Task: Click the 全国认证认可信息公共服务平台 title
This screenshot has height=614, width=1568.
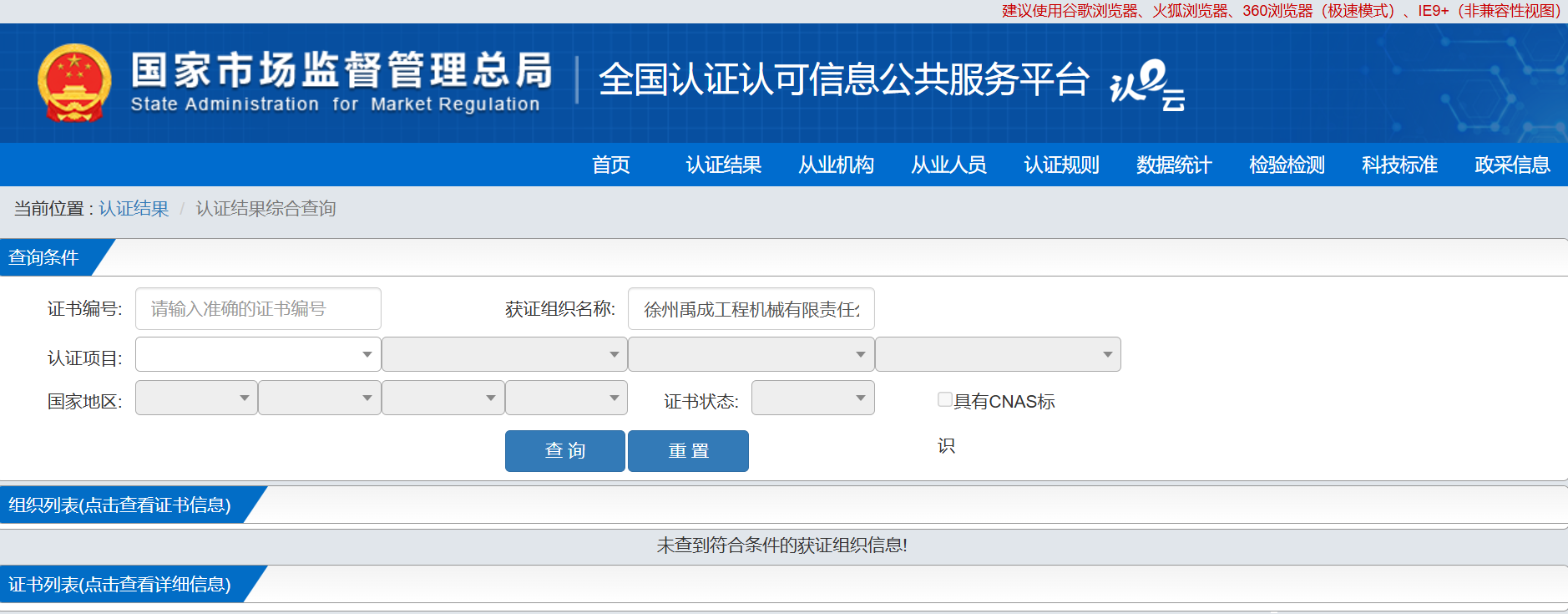Action: click(x=844, y=80)
